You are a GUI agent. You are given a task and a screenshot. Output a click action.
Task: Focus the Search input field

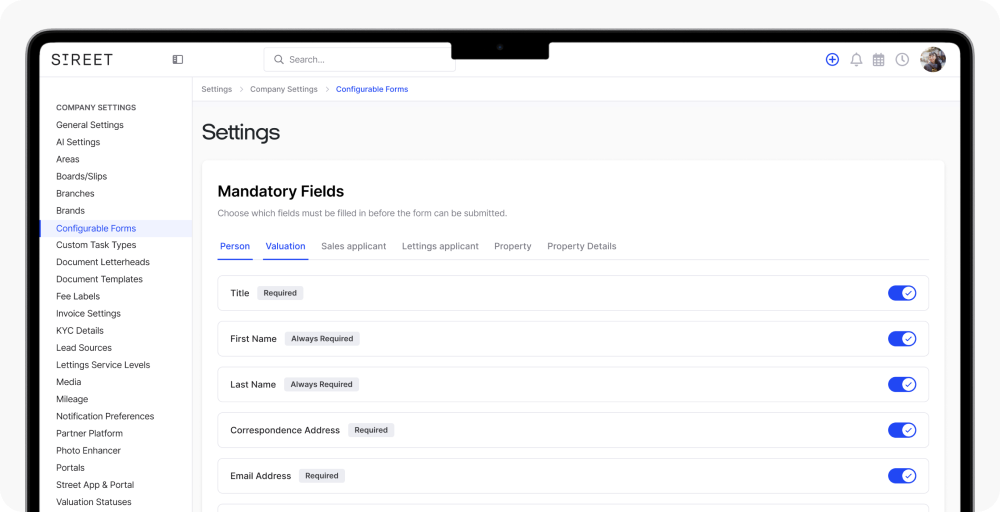point(360,59)
